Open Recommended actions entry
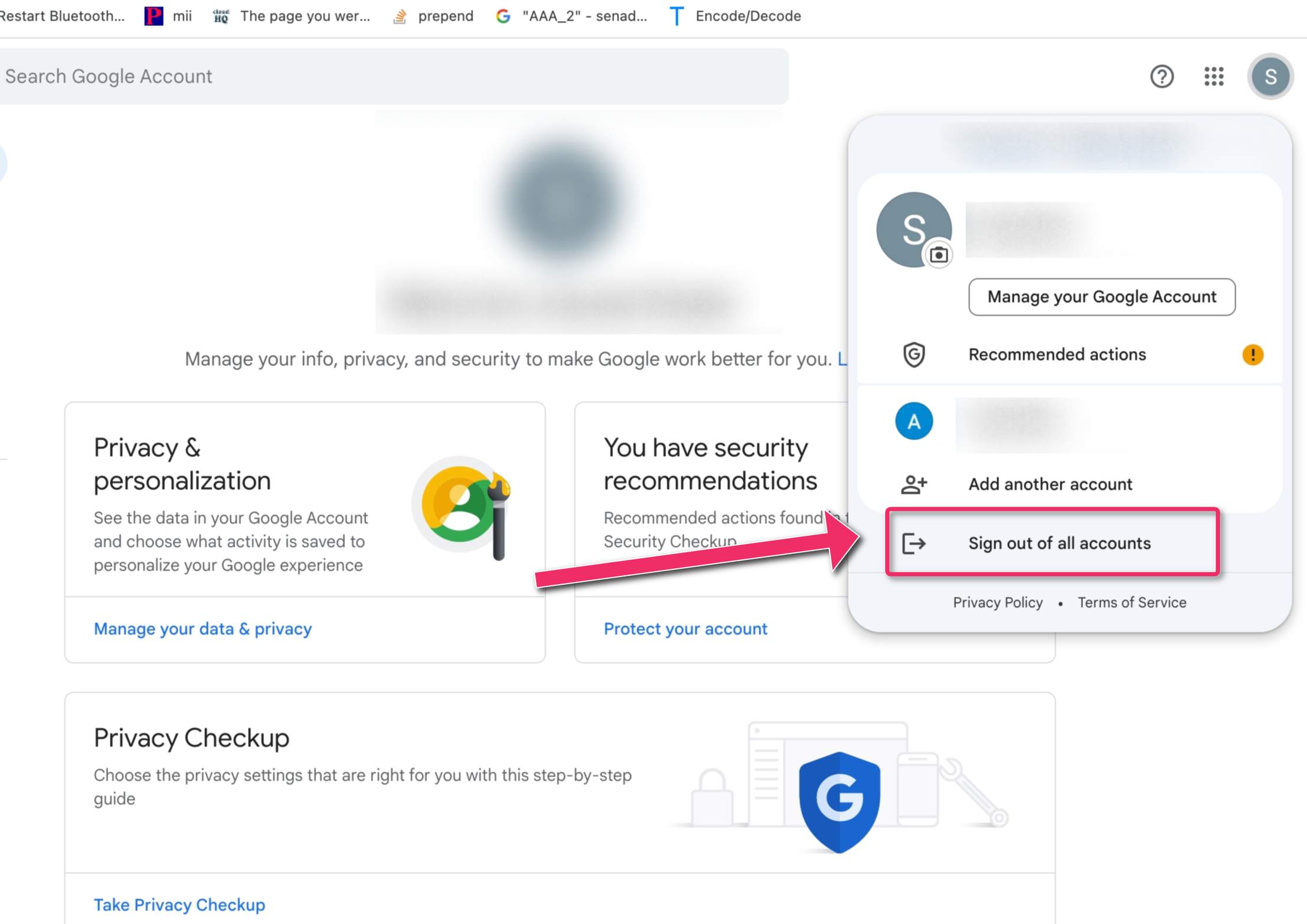1307x924 pixels. 1069,355
